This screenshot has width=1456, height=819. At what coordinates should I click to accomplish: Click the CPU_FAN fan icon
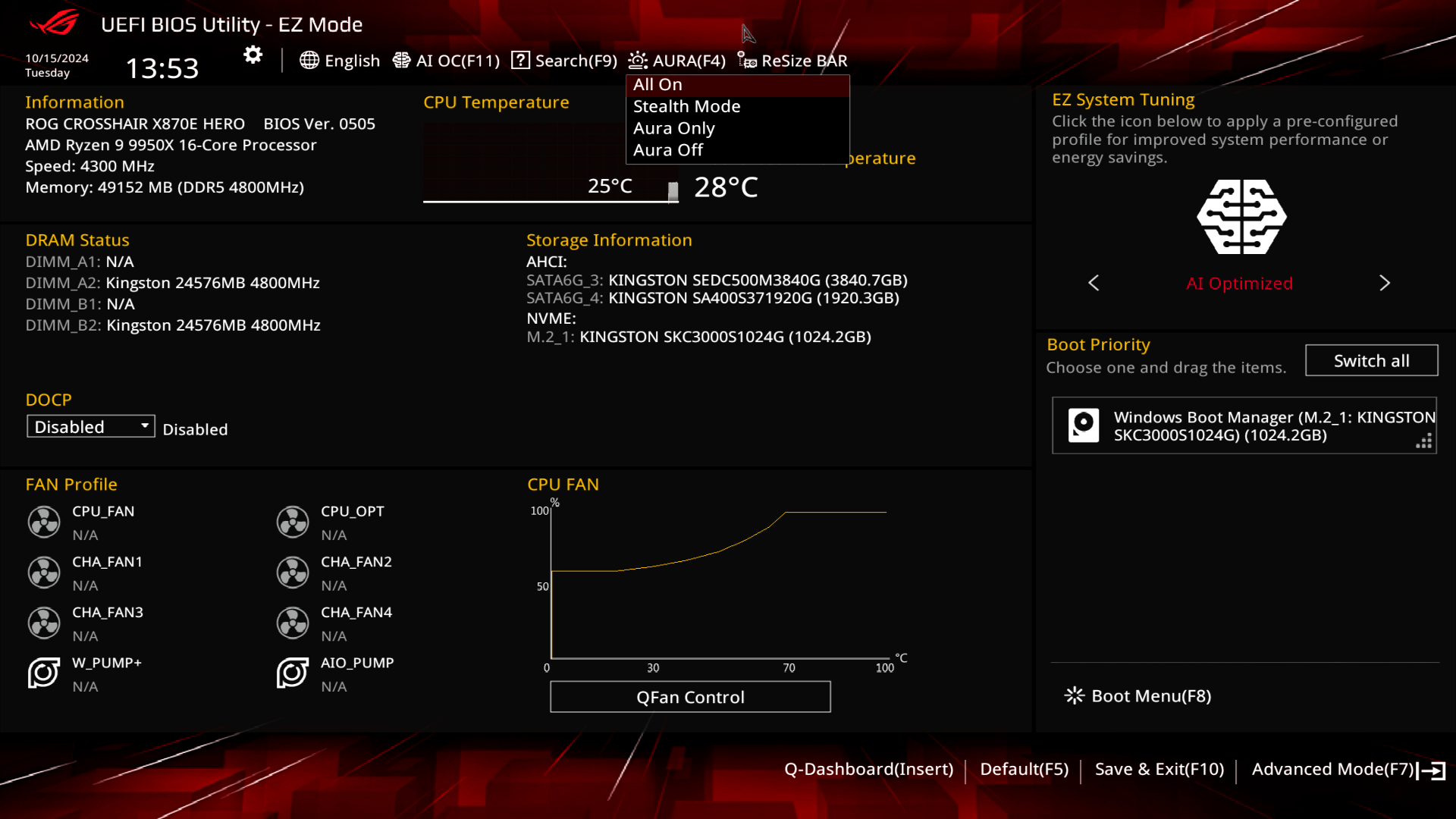coord(43,522)
